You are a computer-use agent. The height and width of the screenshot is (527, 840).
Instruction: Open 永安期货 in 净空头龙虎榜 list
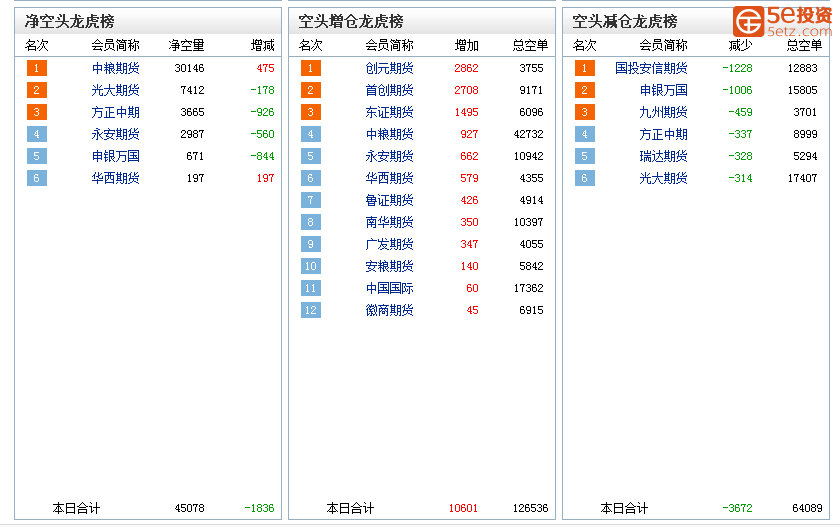click(115, 134)
